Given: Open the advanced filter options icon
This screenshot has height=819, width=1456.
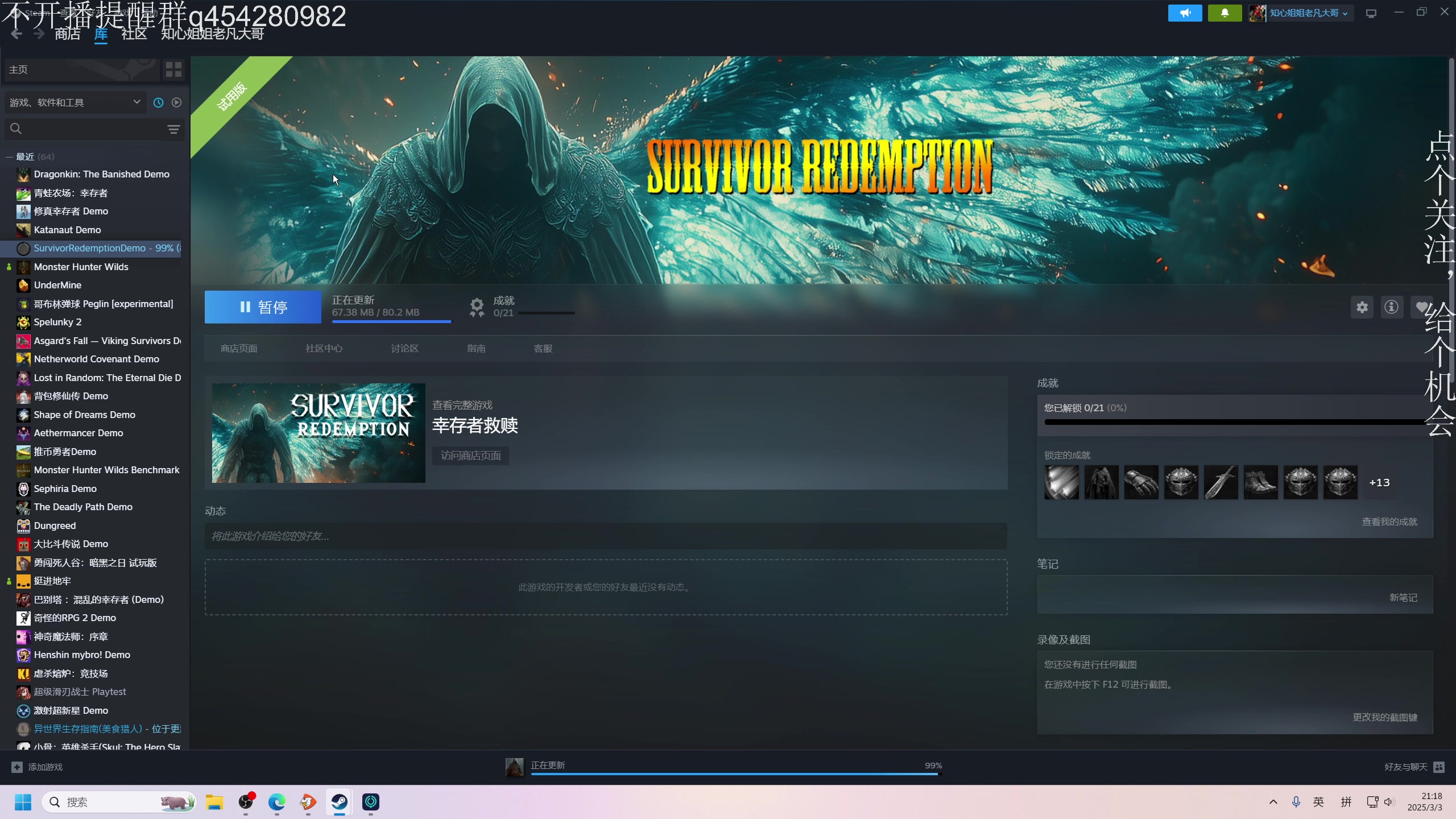Looking at the screenshot, I should point(173,129).
